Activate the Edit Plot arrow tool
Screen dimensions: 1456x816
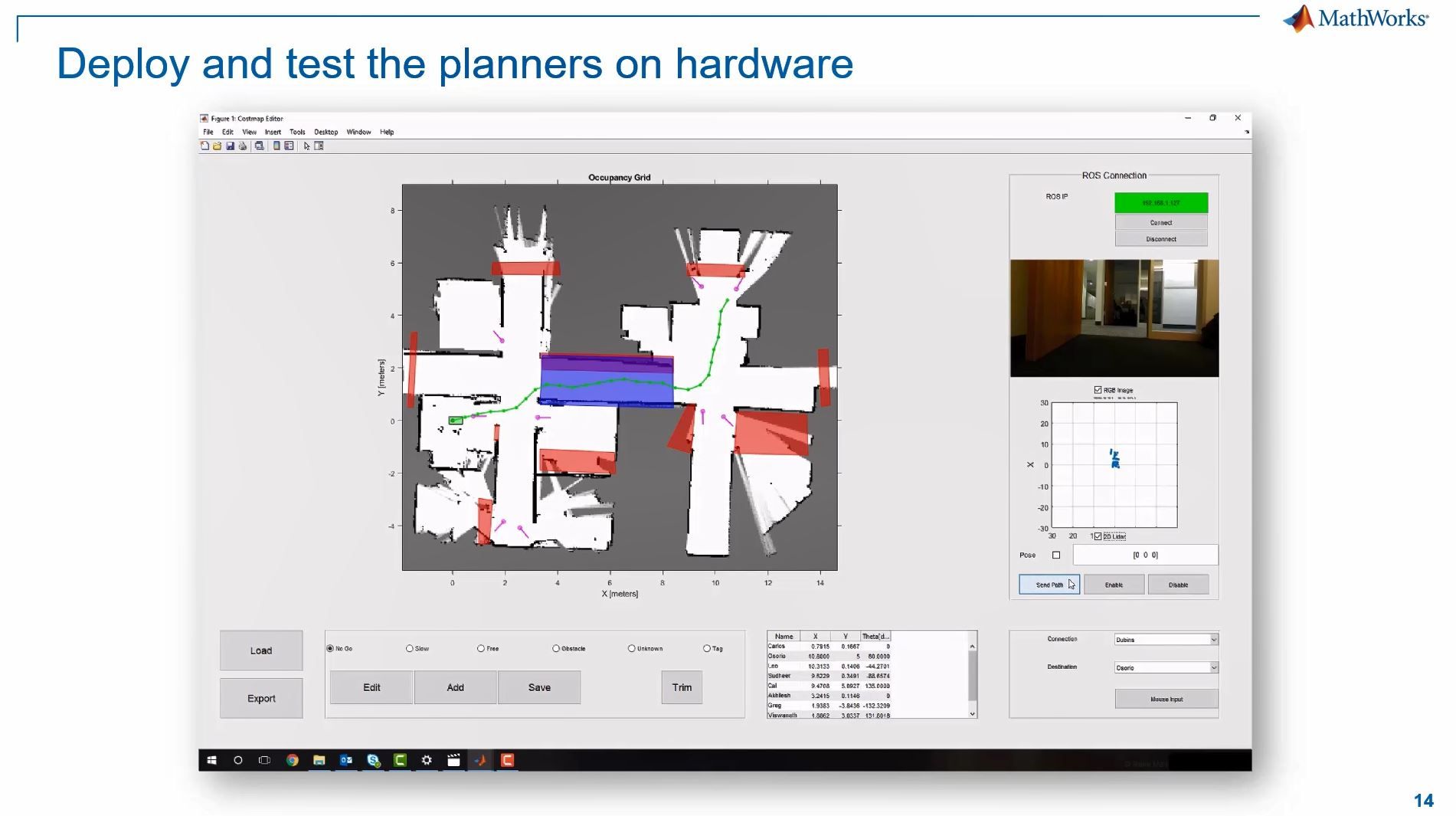click(x=306, y=146)
